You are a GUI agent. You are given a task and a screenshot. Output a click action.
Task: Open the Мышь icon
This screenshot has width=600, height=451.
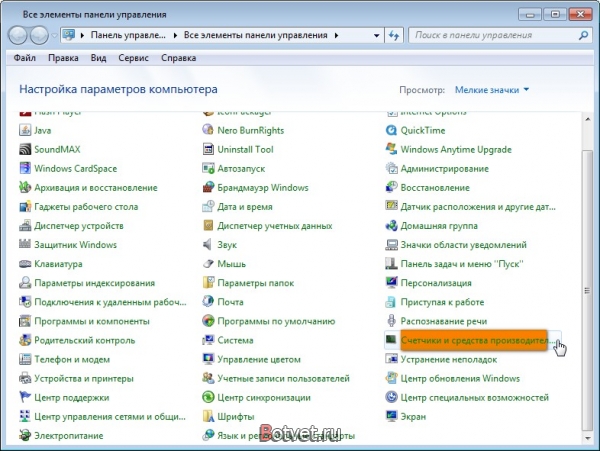pos(208,264)
